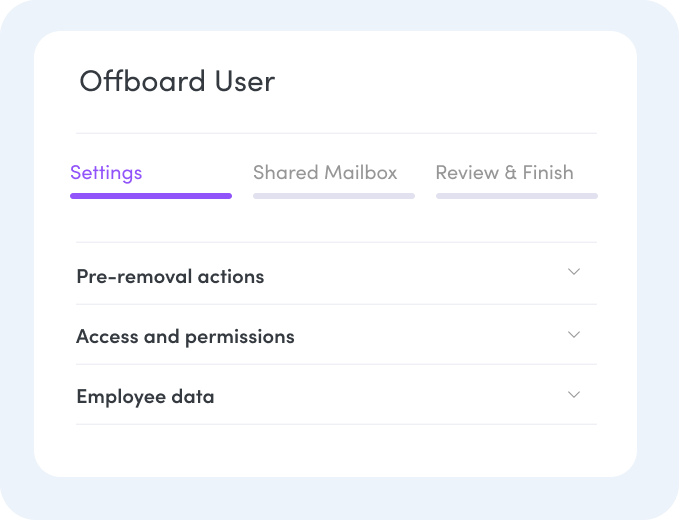The height and width of the screenshot is (520, 679).
Task: Click the blank card area below Employee data
Action: 336,450
